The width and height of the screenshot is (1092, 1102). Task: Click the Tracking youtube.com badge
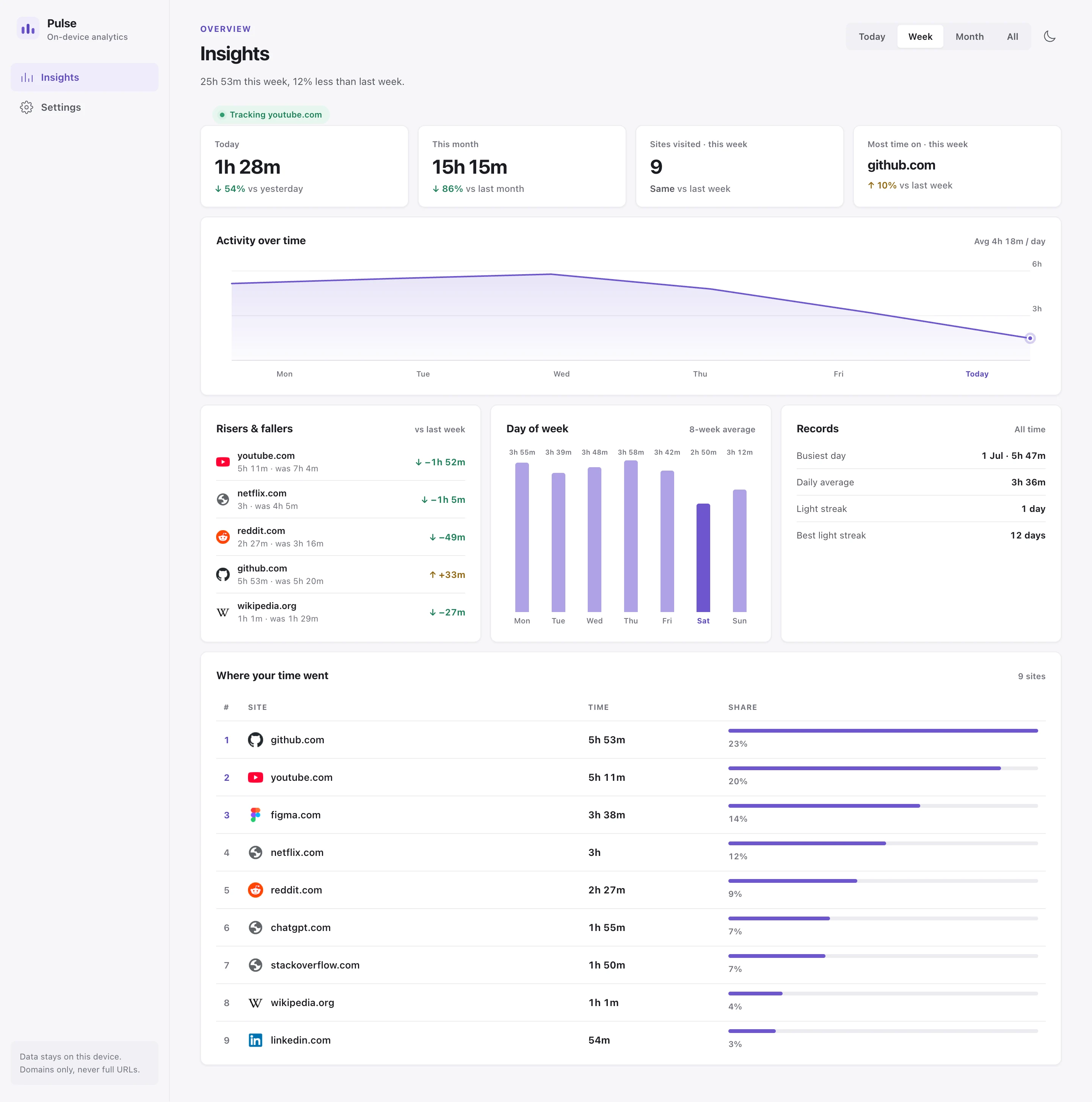pos(271,115)
